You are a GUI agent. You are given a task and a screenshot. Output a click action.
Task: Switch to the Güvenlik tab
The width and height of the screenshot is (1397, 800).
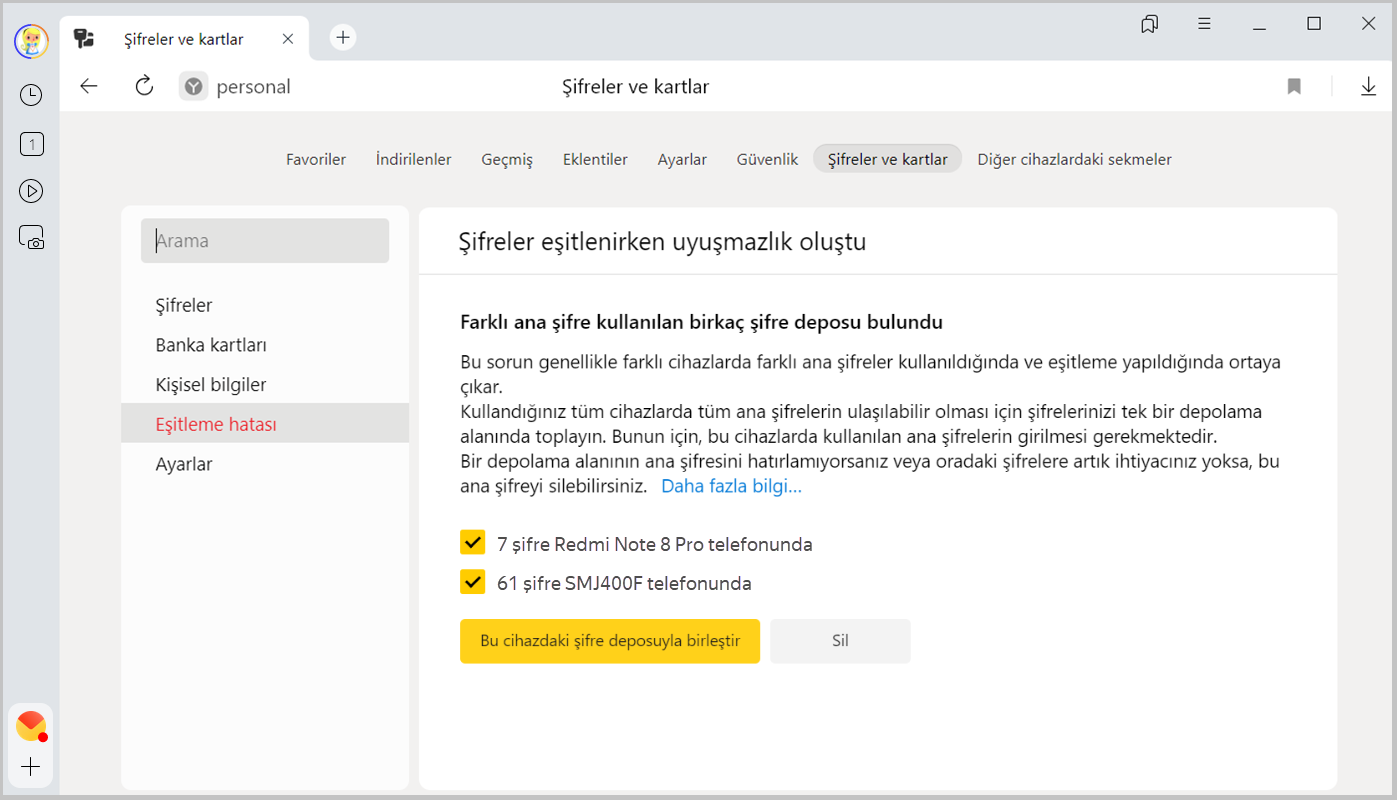(767, 159)
